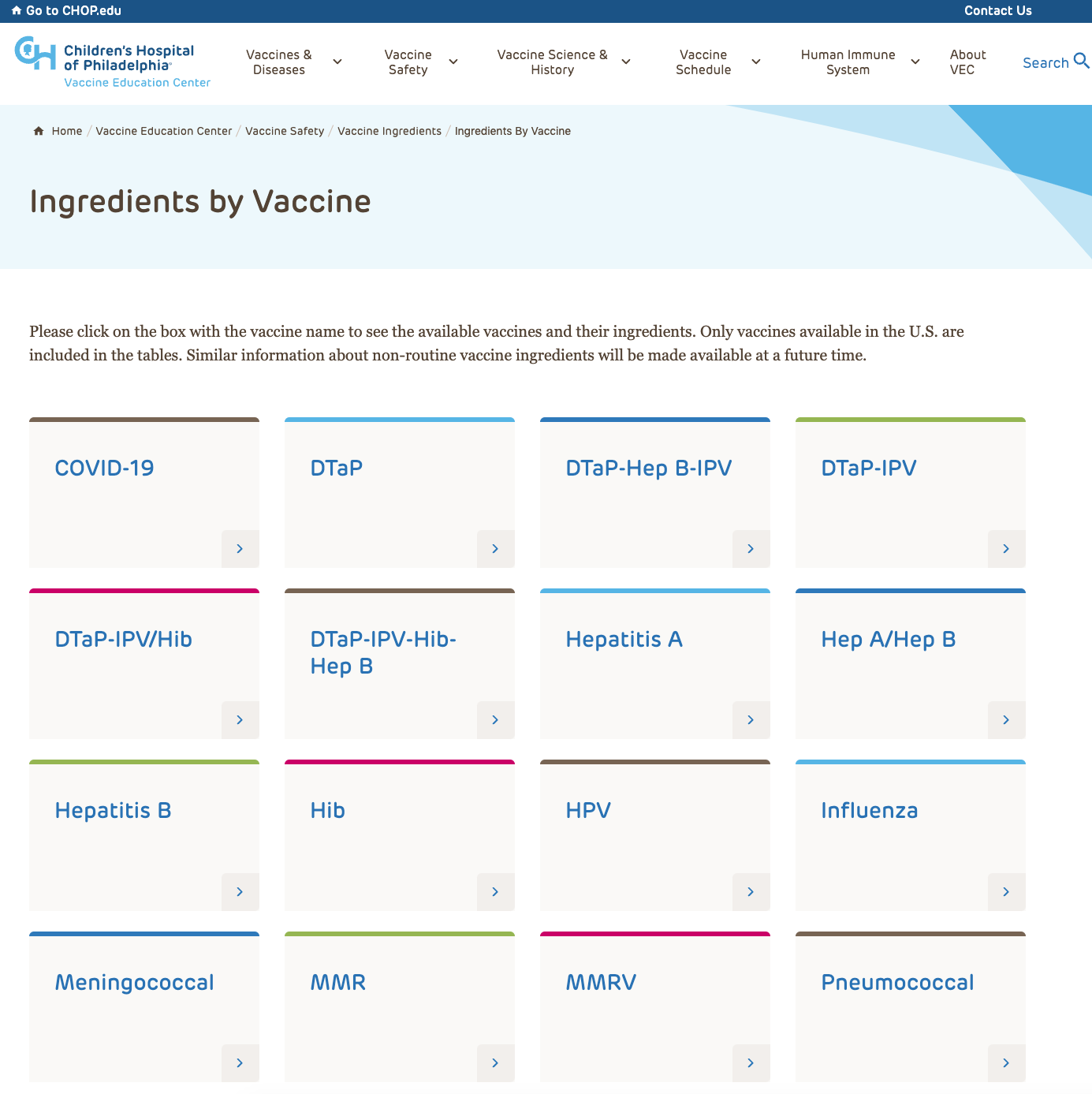Expand the Vaccines & Diseases dropdown chevron
The image size is (1092, 1094).
click(x=337, y=62)
